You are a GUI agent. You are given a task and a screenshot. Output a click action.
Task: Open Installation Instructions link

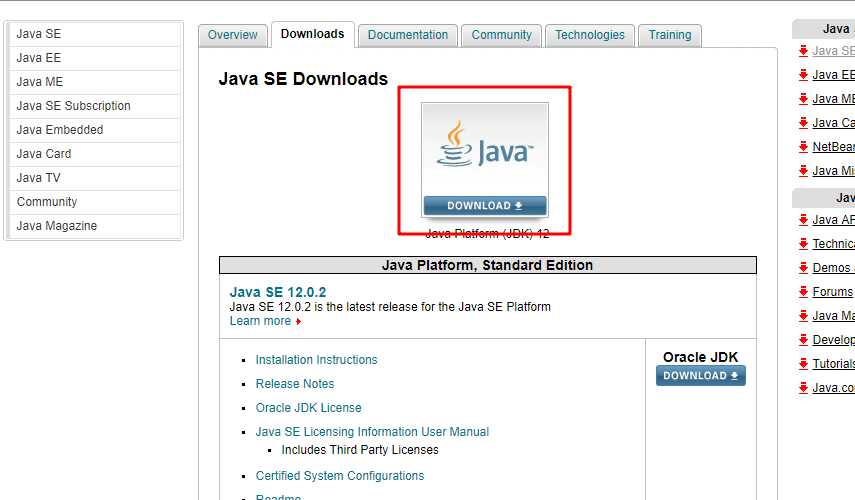point(316,360)
